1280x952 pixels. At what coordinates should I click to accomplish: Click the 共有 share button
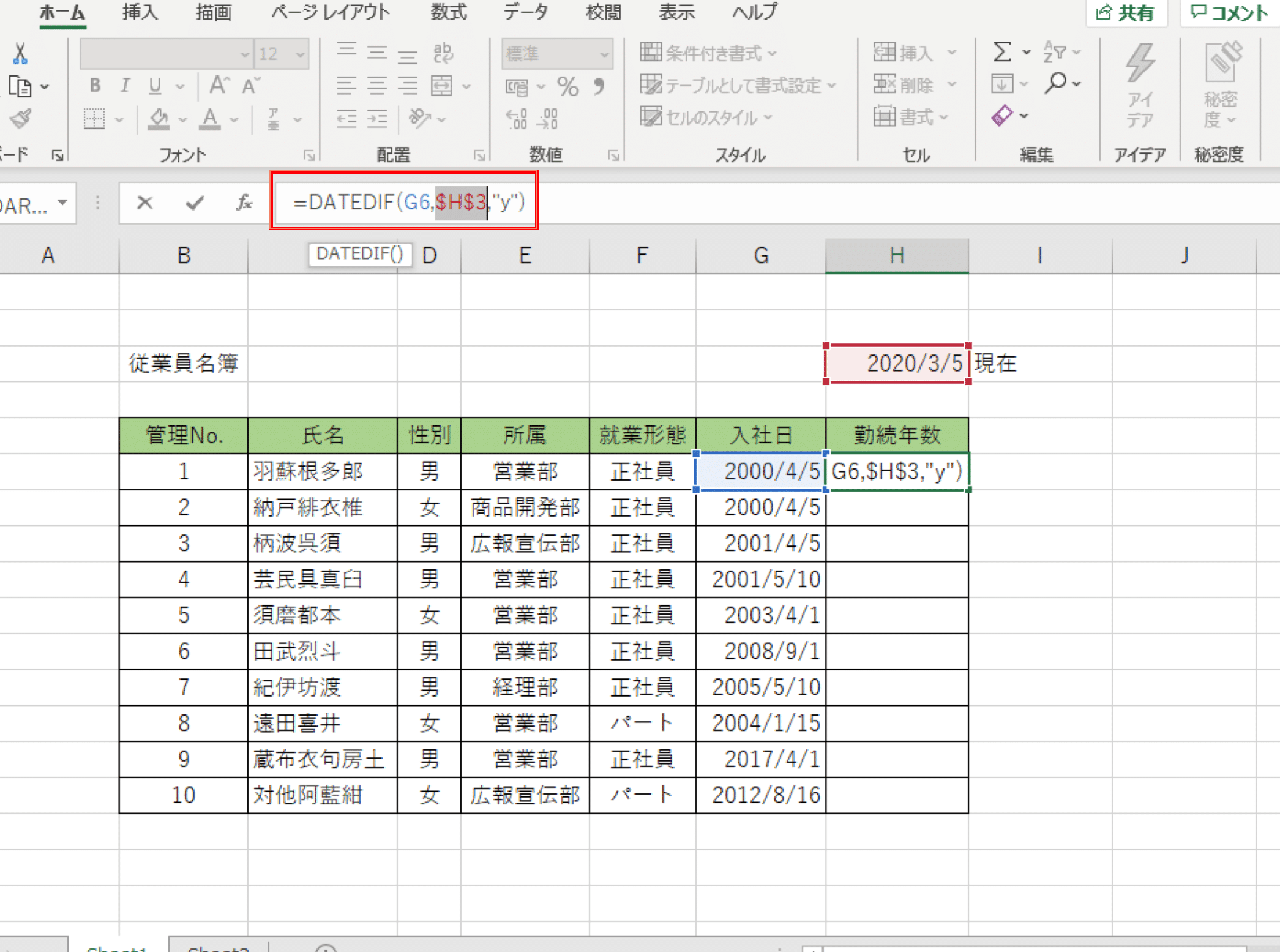tap(1125, 12)
